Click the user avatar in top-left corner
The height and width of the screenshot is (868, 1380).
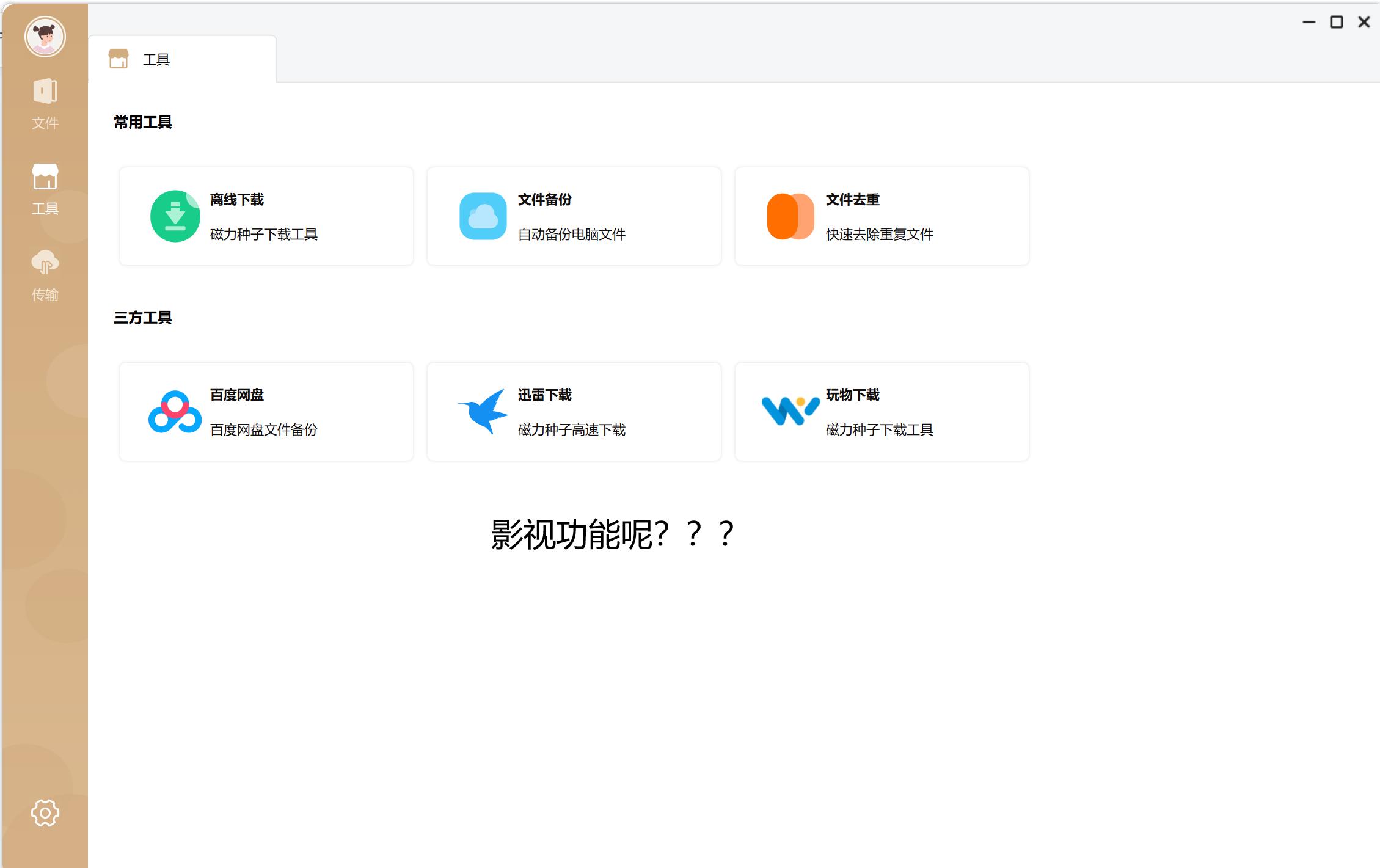coord(45,36)
